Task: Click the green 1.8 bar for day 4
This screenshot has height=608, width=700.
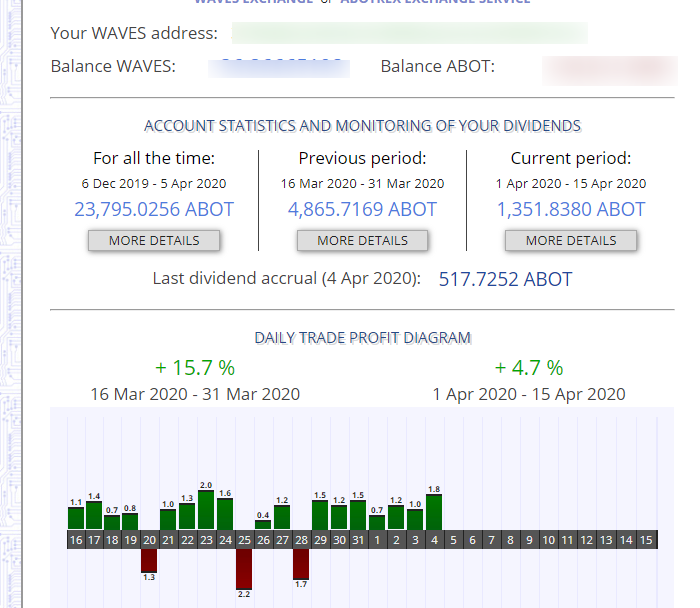Action: click(x=434, y=512)
